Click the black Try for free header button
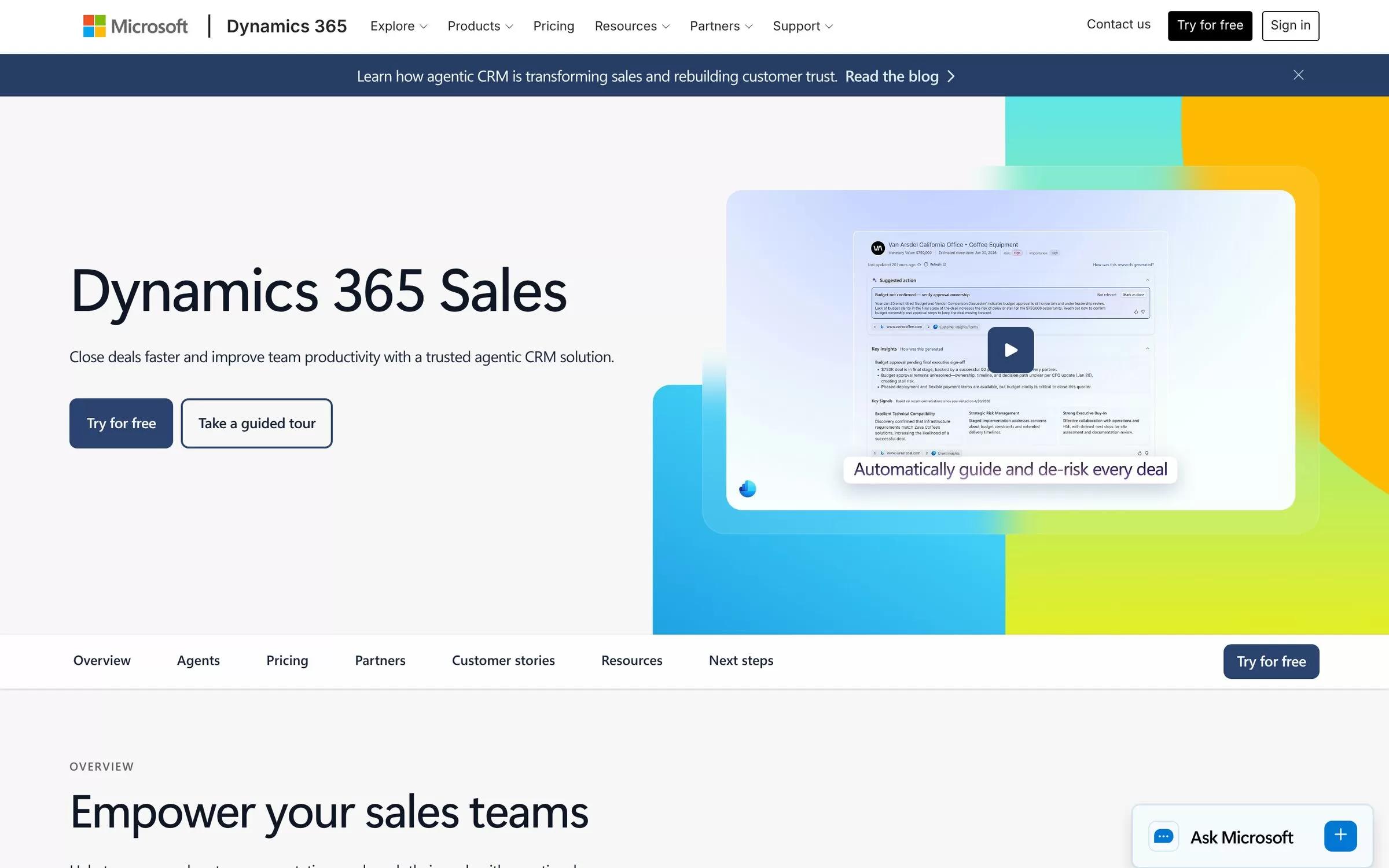1389x868 pixels. point(1210,25)
